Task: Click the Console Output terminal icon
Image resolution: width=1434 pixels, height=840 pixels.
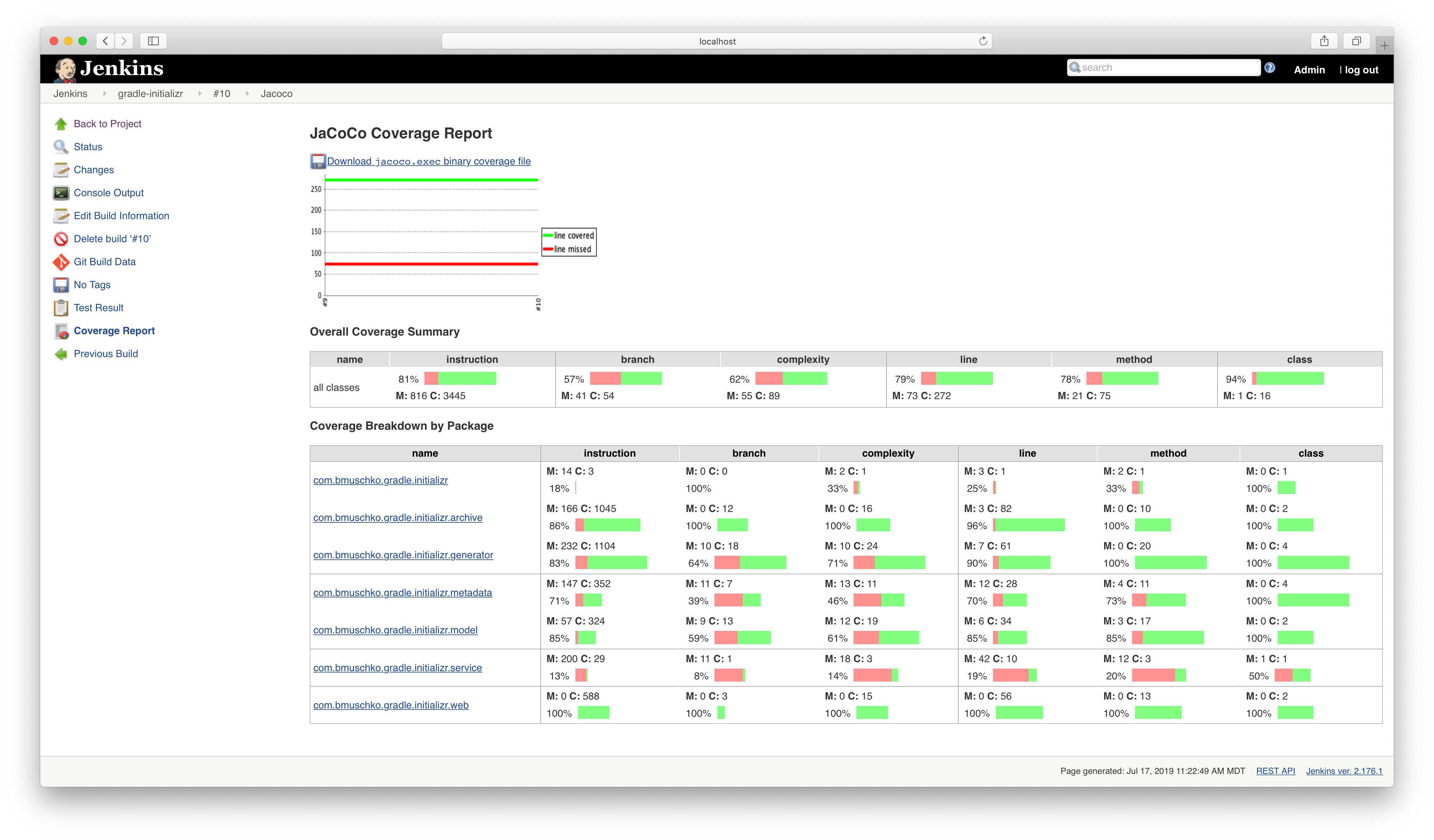Action: [x=61, y=193]
